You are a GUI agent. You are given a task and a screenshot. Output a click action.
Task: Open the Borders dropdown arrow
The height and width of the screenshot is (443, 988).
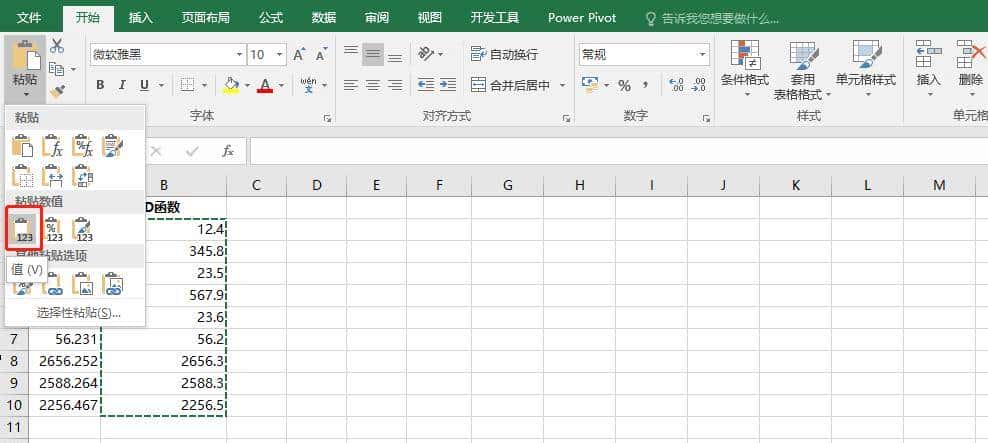click(x=205, y=85)
